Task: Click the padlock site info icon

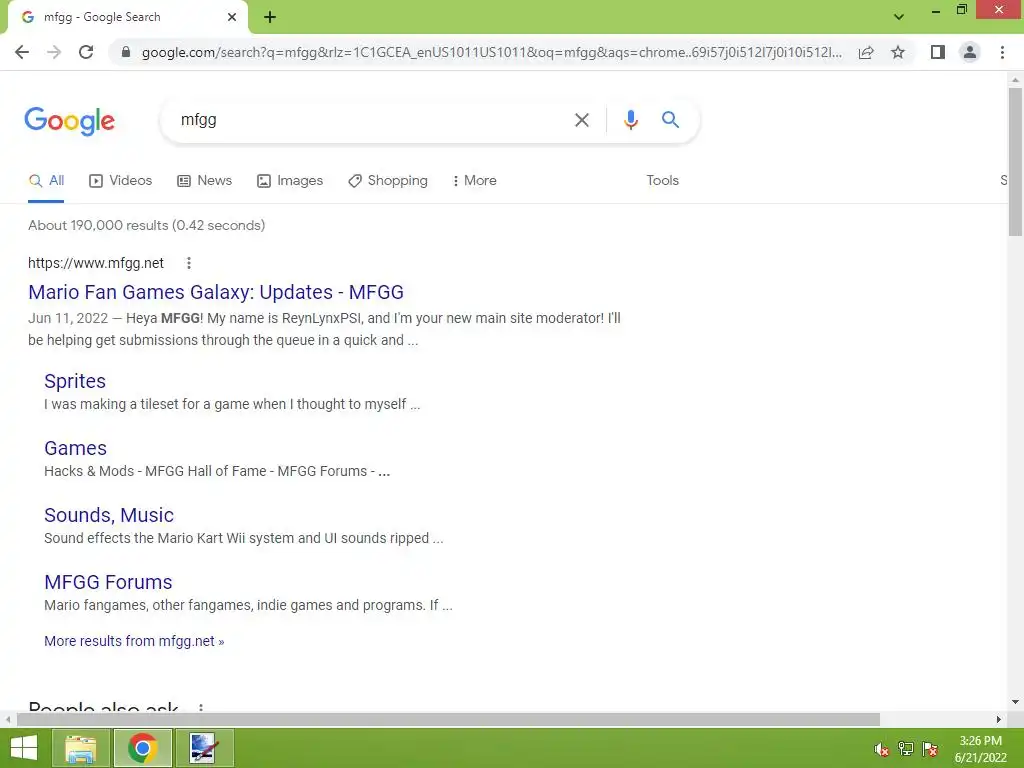Action: (126, 52)
